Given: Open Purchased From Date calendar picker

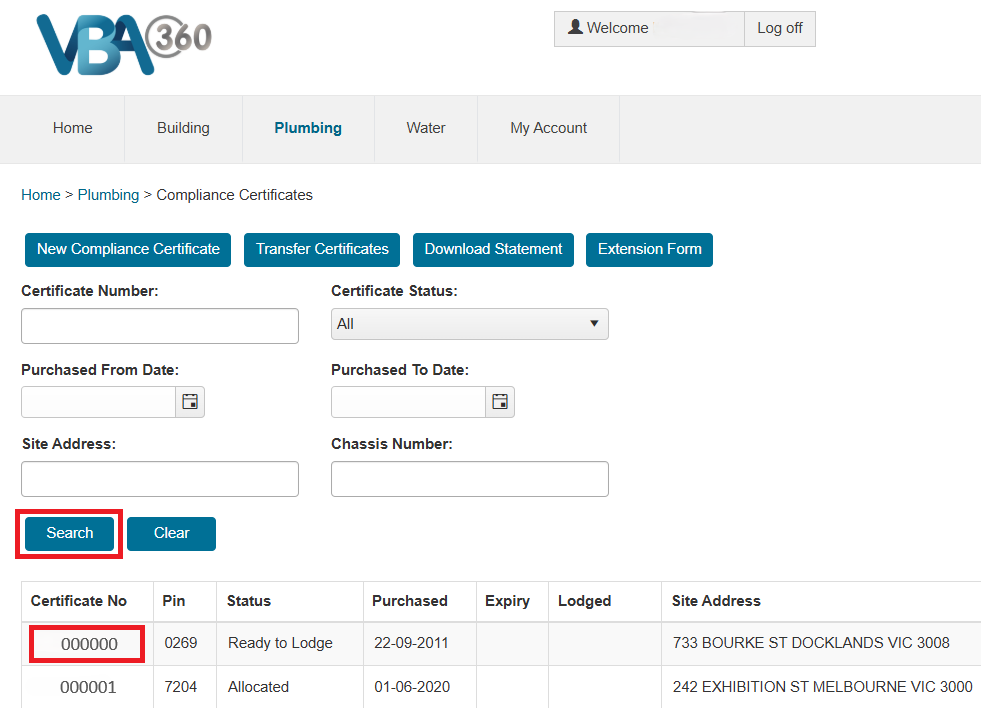Looking at the screenshot, I should tap(190, 402).
